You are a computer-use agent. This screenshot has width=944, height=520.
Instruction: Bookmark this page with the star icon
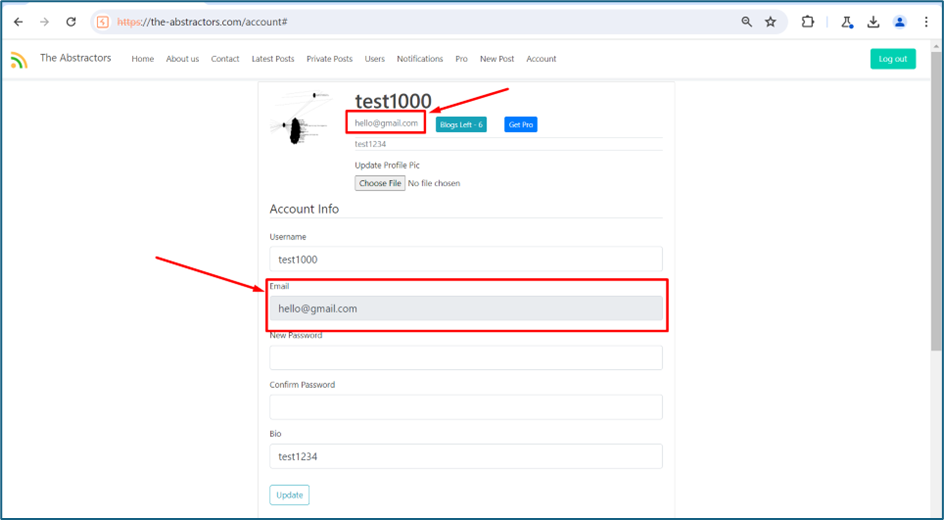point(771,22)
